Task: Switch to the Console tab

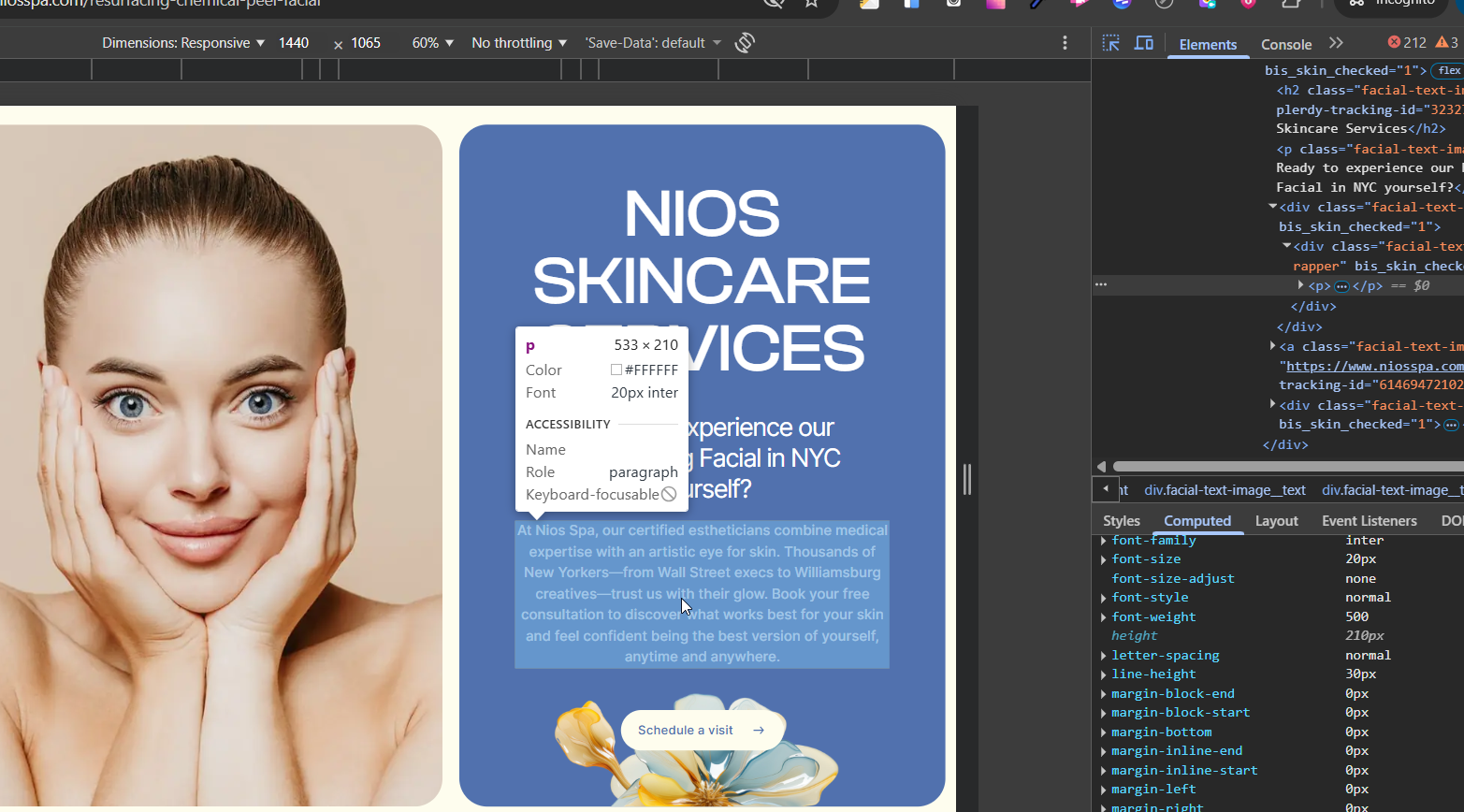Action: pos(1285,44)
